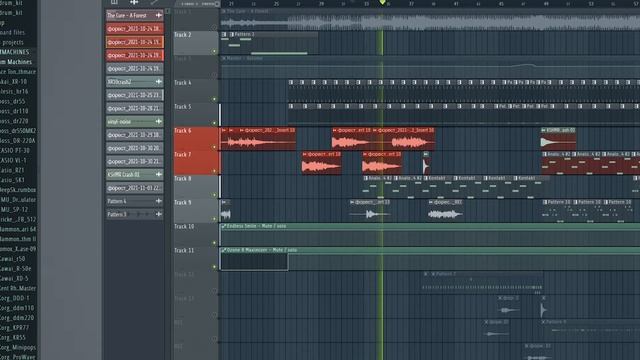Open clip menu of Ozone 8 Maximizer automation clip
The image size is (640, 360).
point(223,250)
